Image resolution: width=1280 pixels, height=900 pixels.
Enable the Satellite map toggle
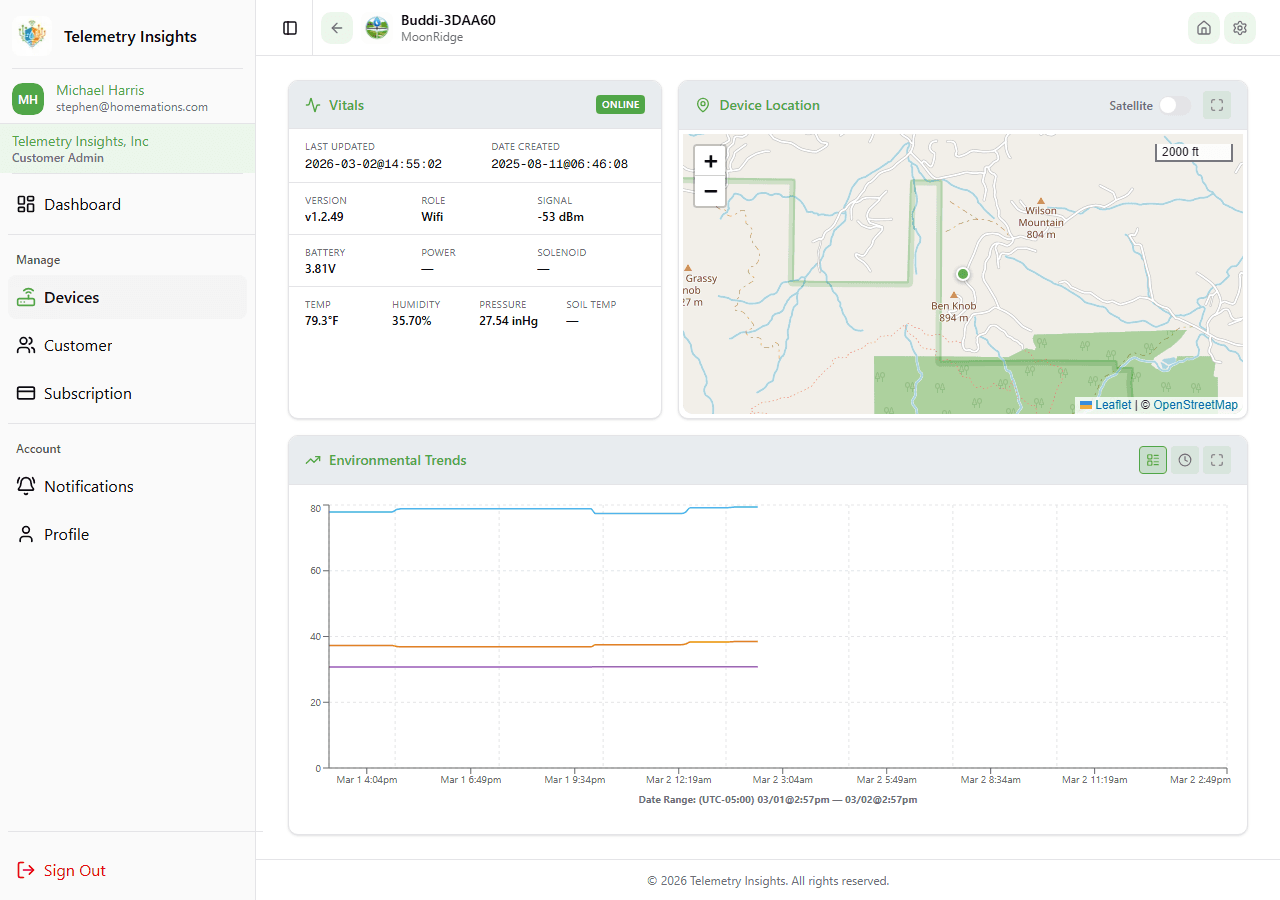(x=1175, y=106)
